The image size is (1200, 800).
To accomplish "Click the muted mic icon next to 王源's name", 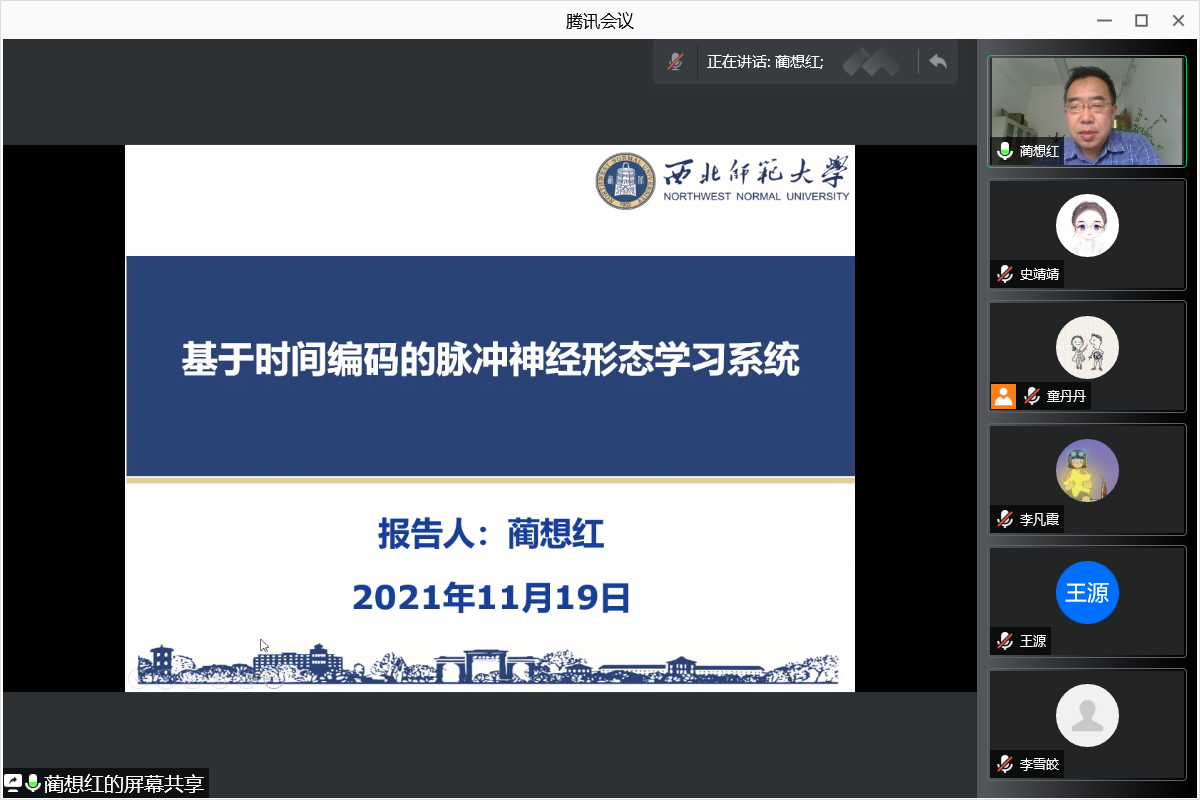I will click(x=1005, y=641).
